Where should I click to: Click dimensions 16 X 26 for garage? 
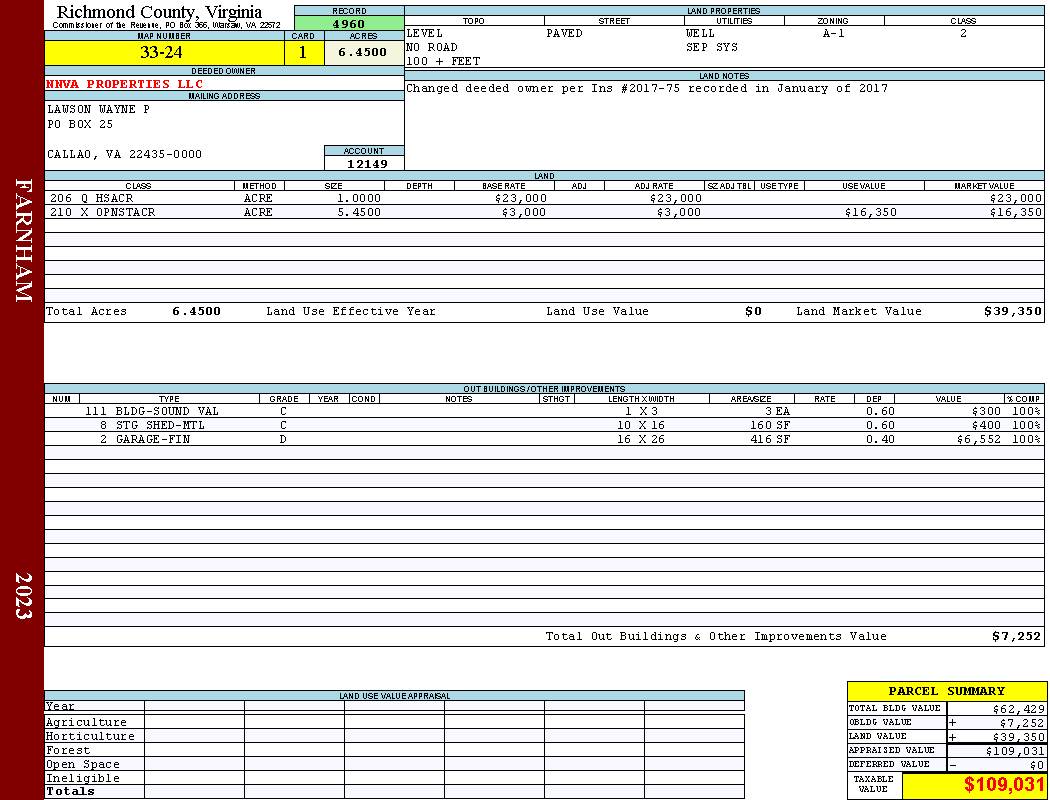click(641, 439)
